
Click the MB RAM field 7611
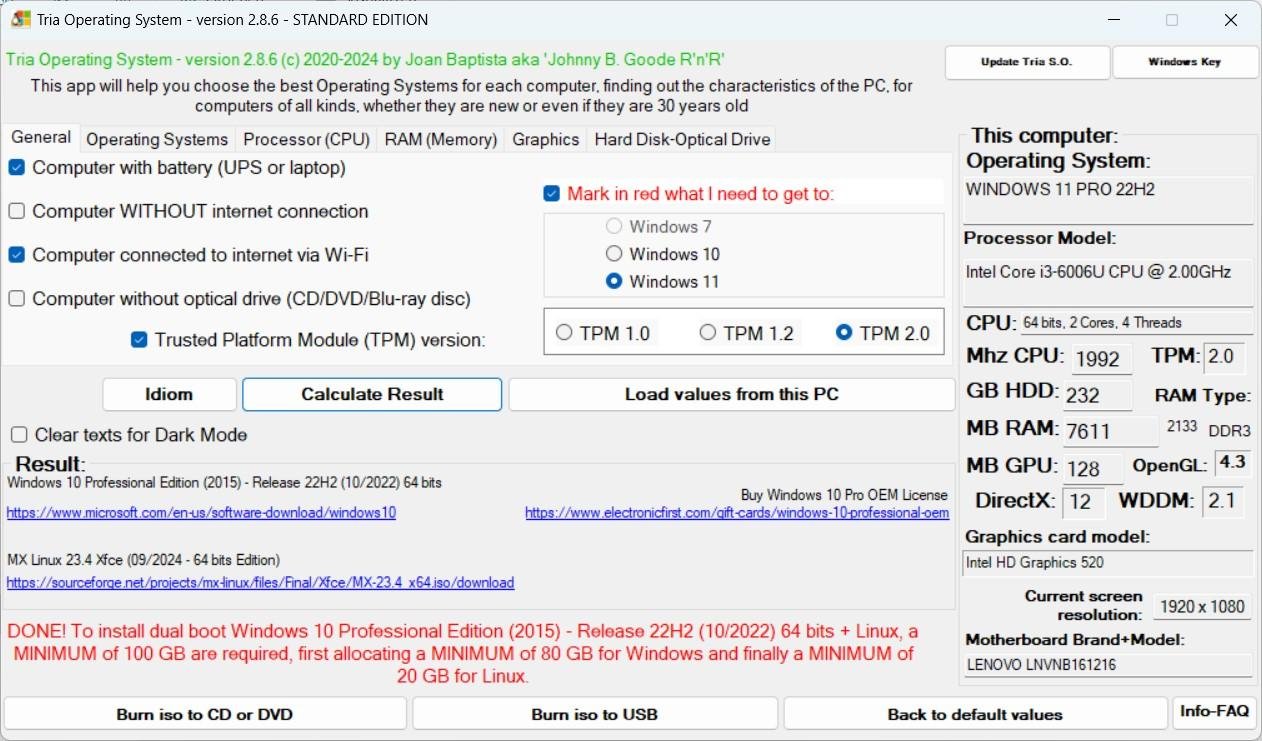click(1111, 431)
